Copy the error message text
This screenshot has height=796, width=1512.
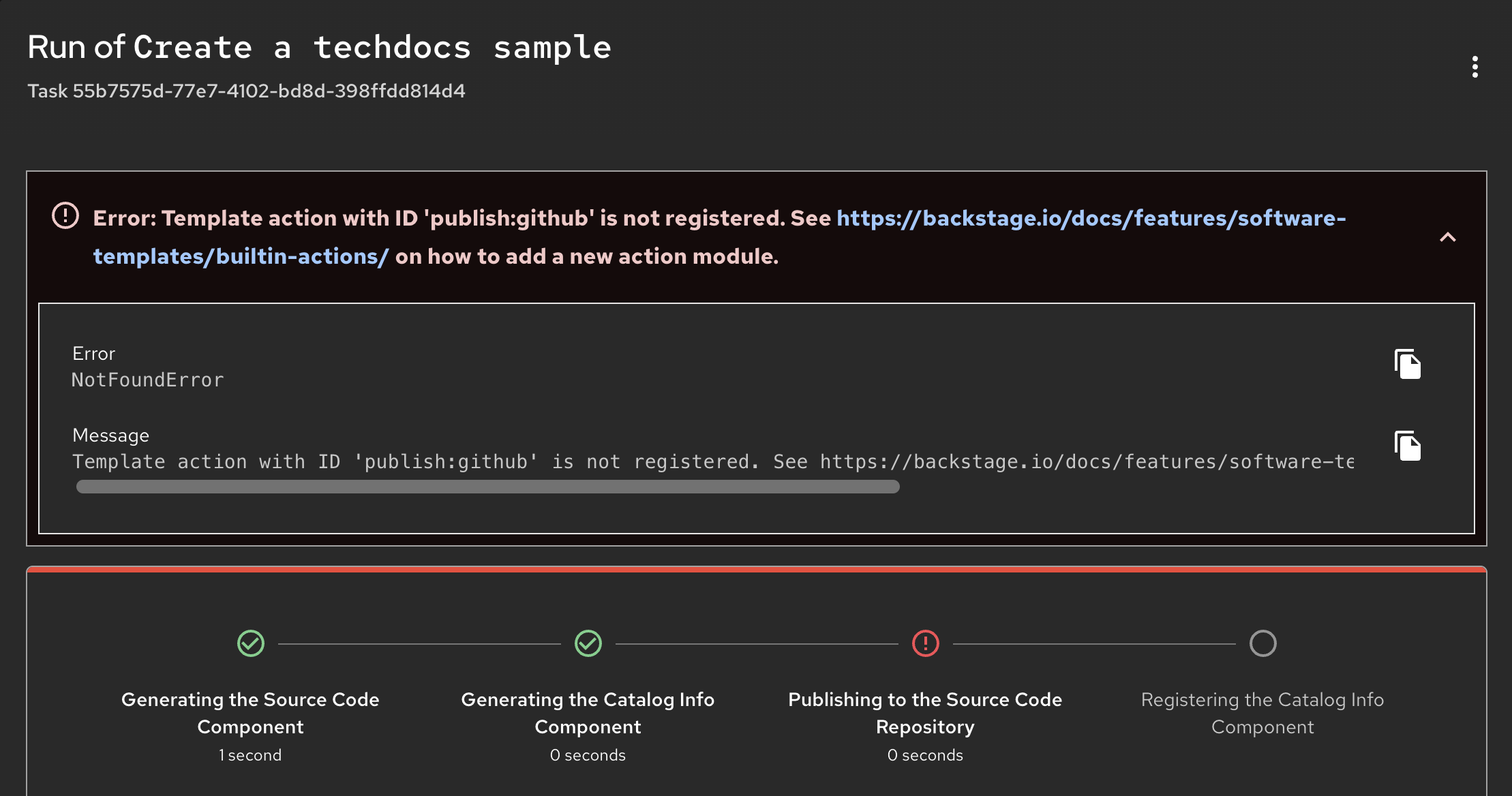pos(1407,446)
